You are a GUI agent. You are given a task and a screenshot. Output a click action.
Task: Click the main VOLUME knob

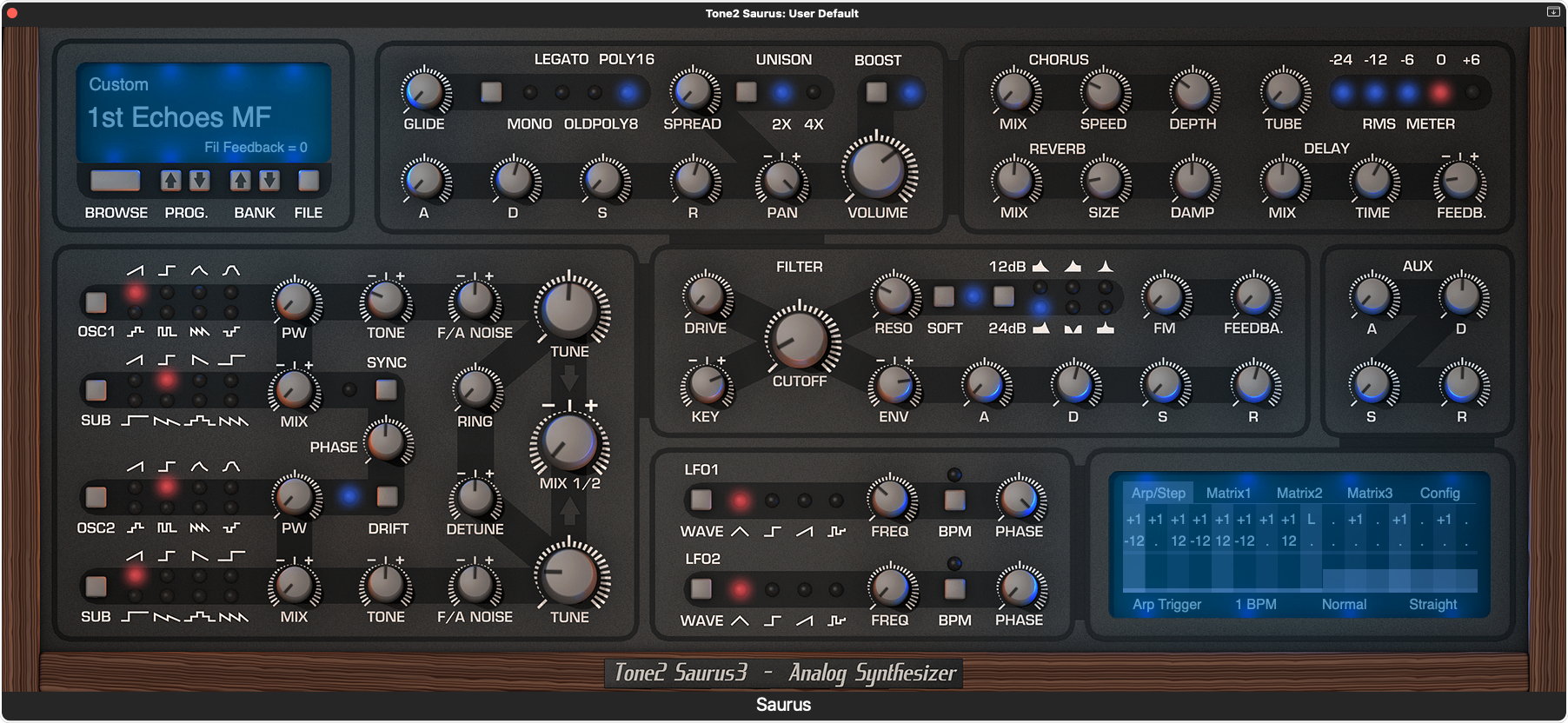tap(878, 169)
